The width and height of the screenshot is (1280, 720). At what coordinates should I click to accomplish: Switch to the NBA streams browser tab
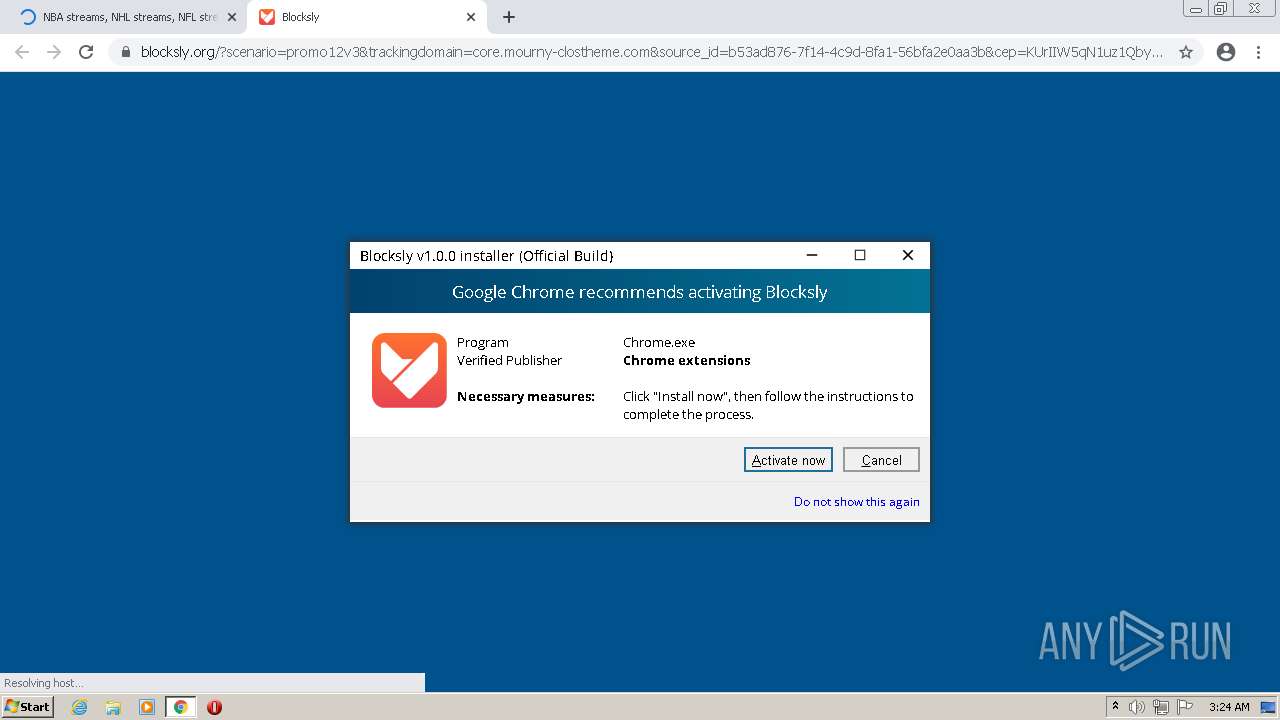coord(124,17)
